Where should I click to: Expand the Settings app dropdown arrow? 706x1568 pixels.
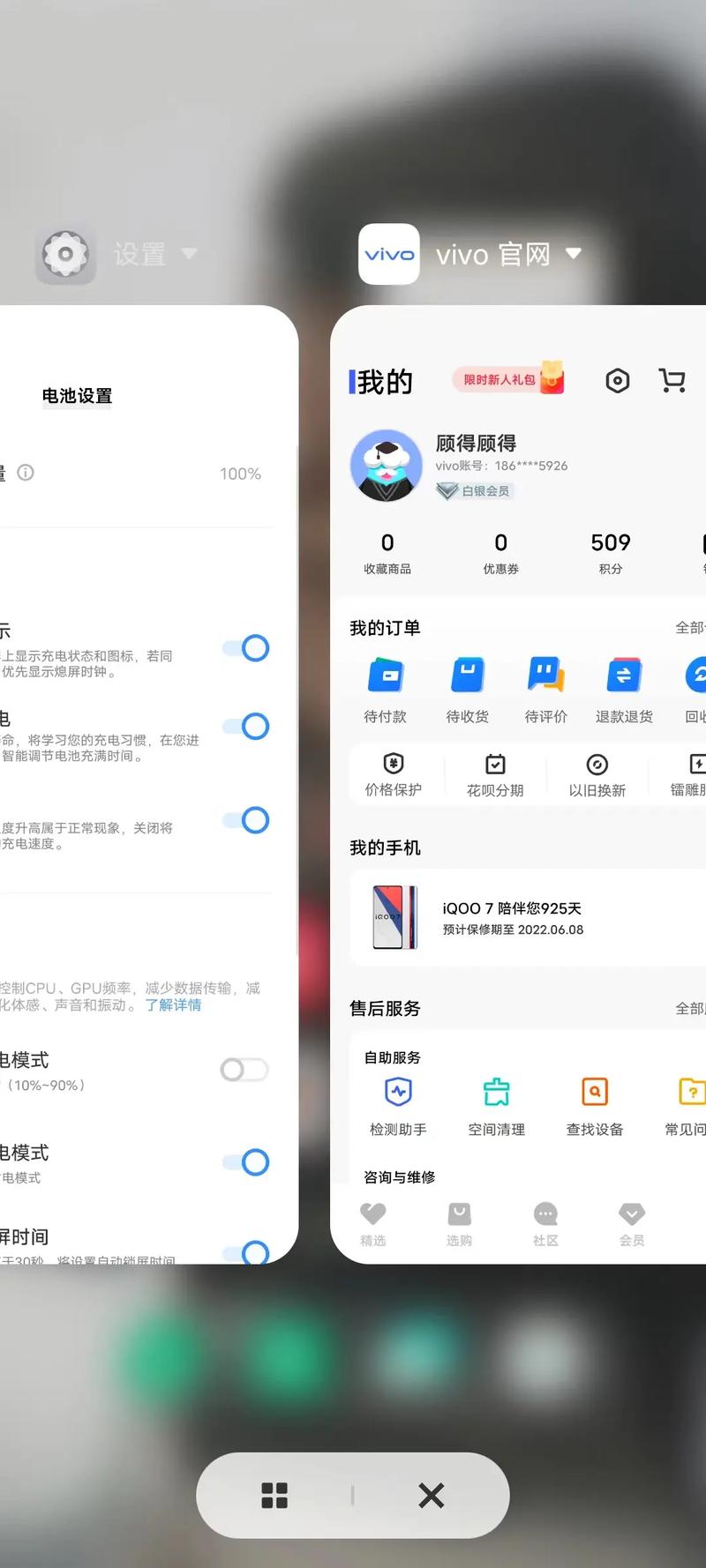click(189, 254)
